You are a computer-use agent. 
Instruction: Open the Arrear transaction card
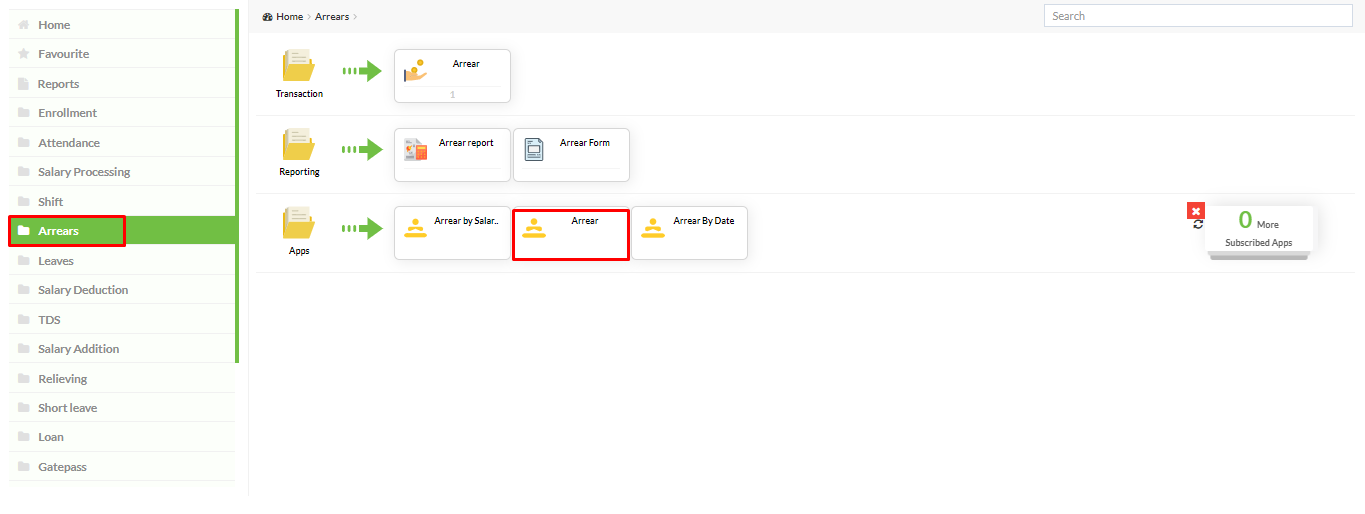click(452, 76)
